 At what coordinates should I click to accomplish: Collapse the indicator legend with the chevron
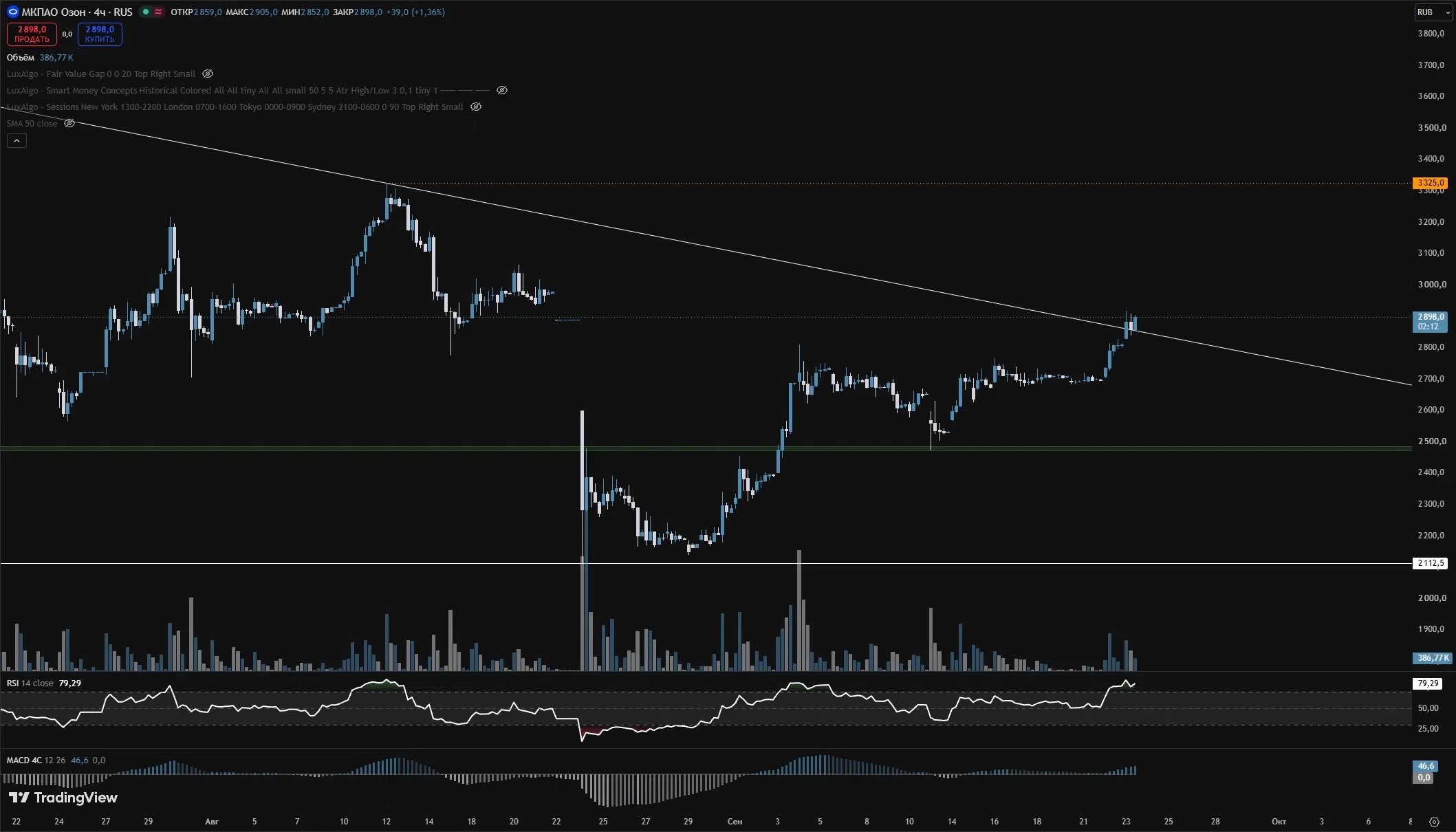pyautogui.click(x=17, y=141)
